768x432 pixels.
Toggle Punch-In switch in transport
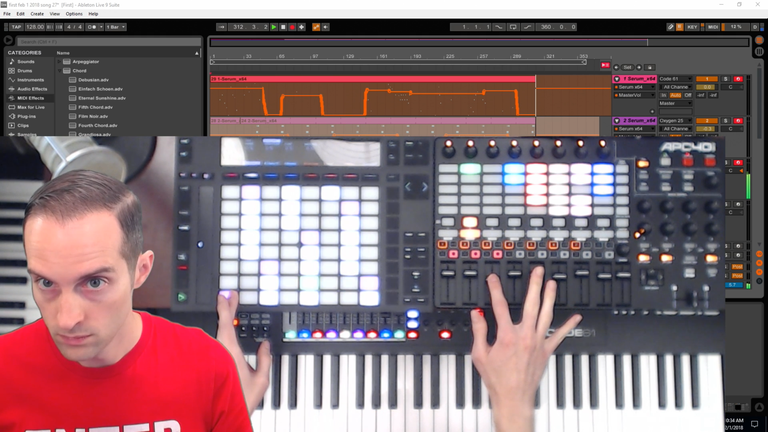[x=499, y=27]
